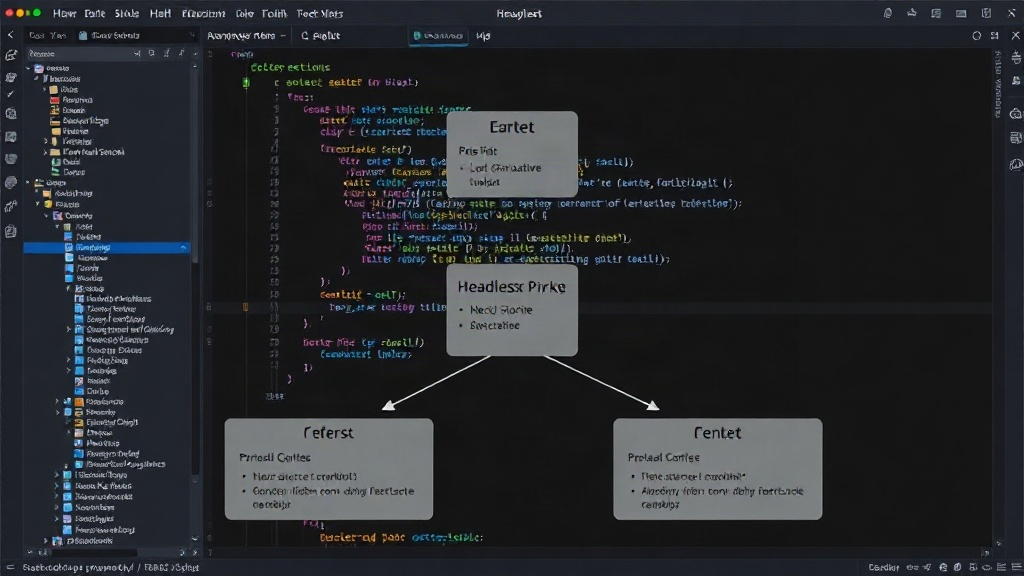This screenshot has height=576, width=1024.
Task: Click the circle icon in editor tab bar
Action: 976,36
